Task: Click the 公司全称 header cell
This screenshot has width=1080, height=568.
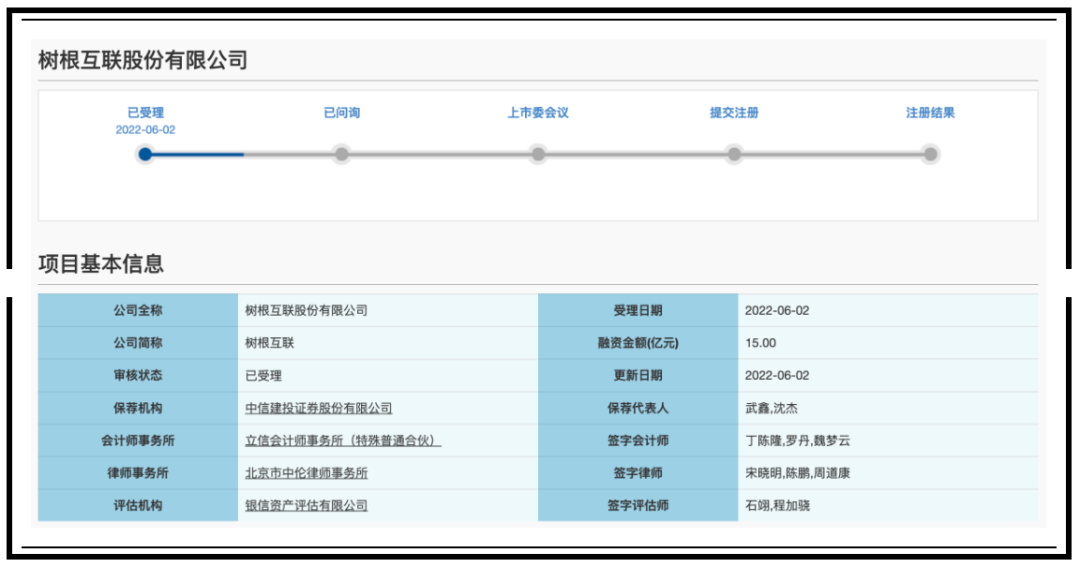Action: [x=138, y=311]
